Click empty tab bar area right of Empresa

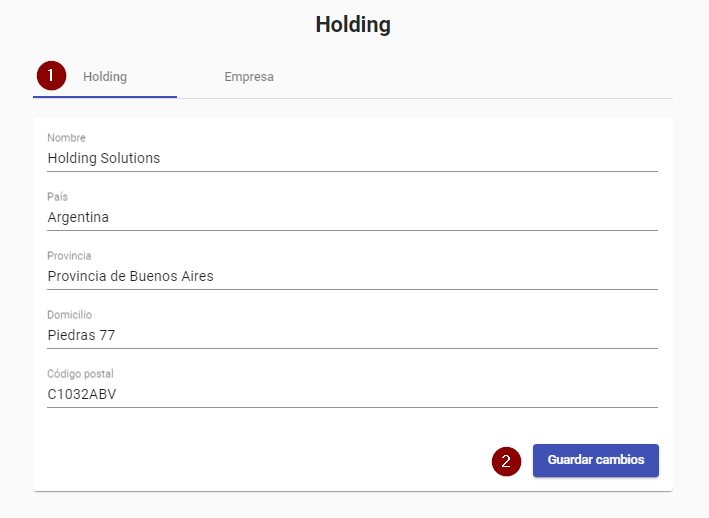click(x=480, y=77)
